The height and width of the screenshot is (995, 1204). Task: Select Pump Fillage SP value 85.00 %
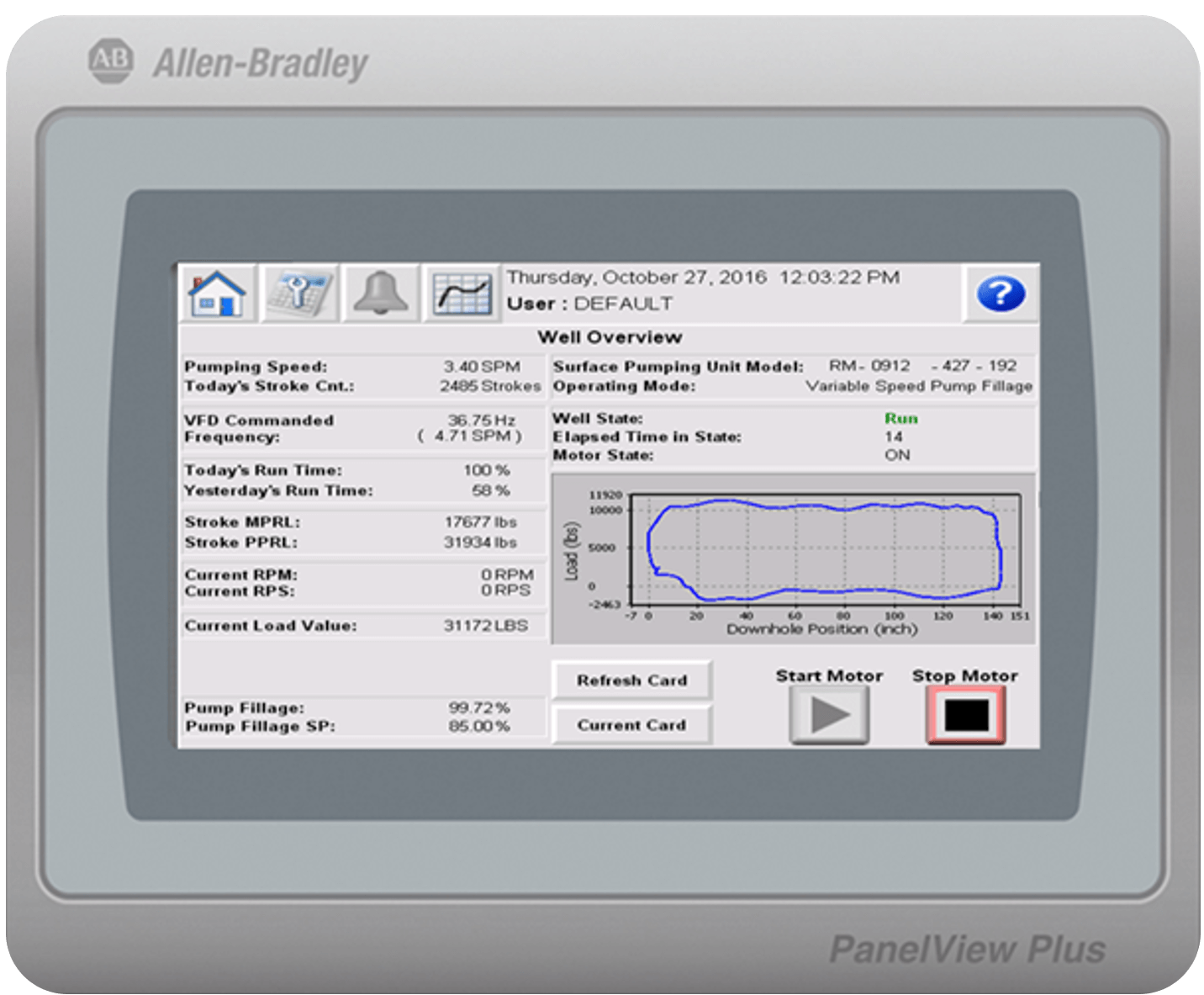479,725
